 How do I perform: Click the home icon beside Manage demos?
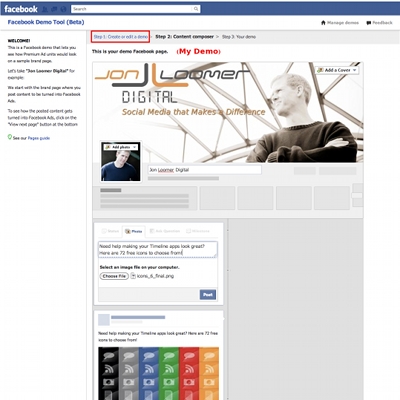coord(323,23)
